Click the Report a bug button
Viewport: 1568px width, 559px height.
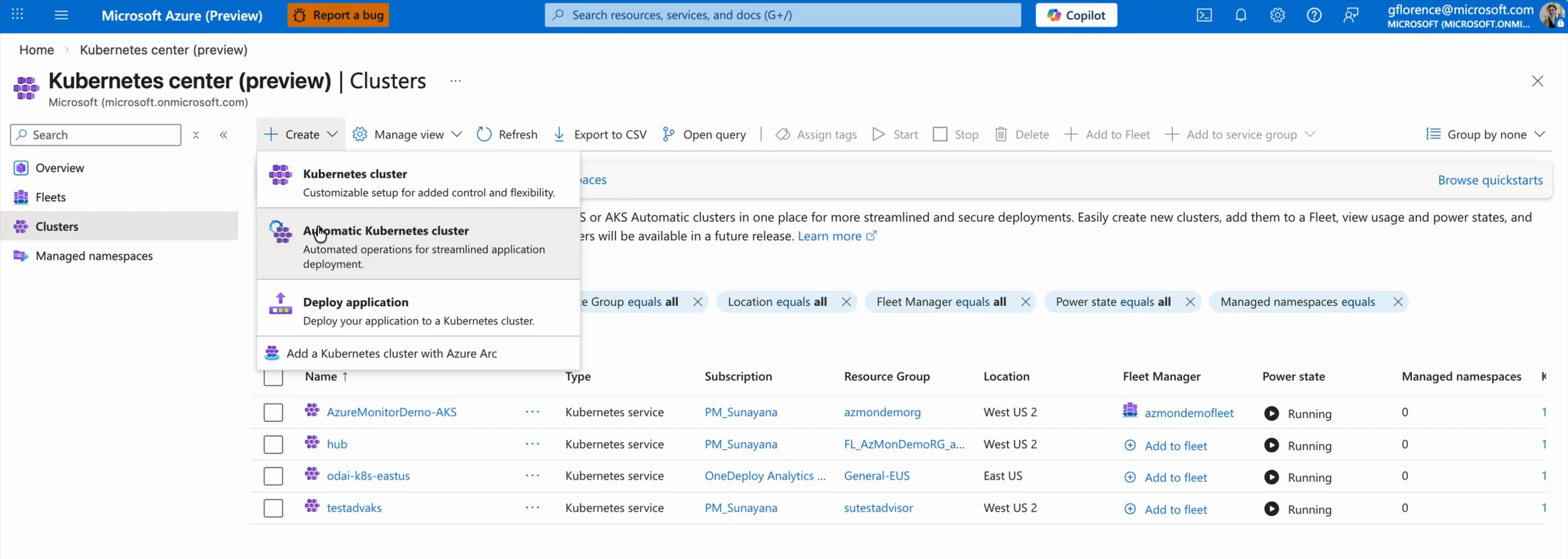tap(339, 14)
